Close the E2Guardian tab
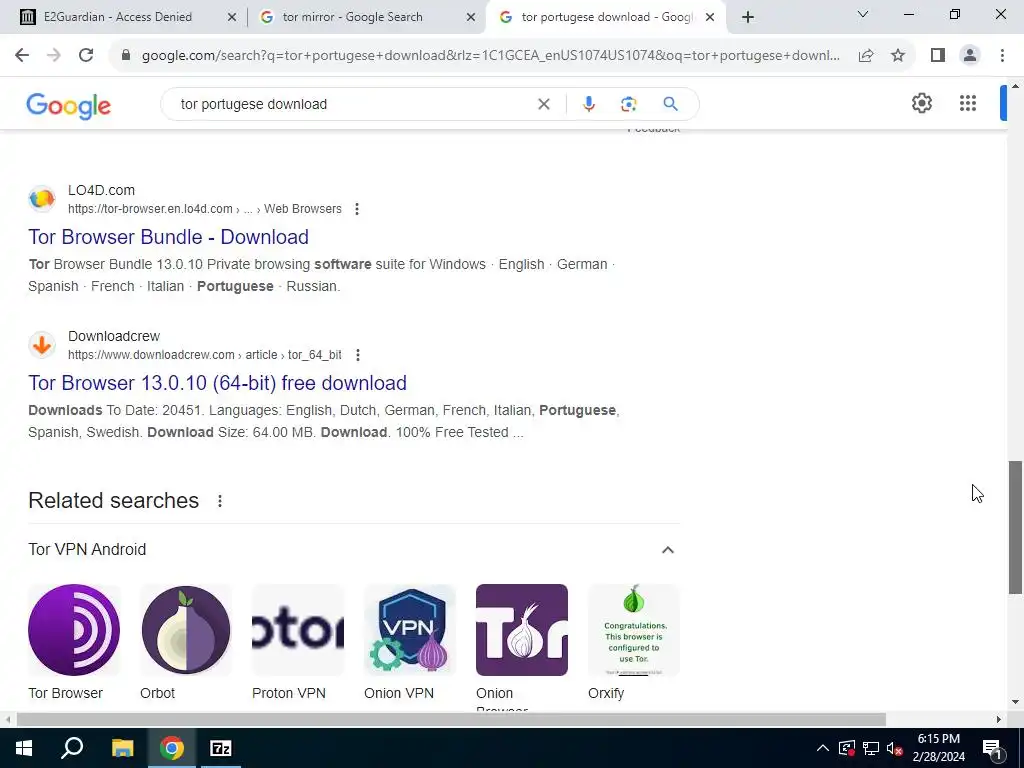1024x768 pixels. tap(232, 17)
